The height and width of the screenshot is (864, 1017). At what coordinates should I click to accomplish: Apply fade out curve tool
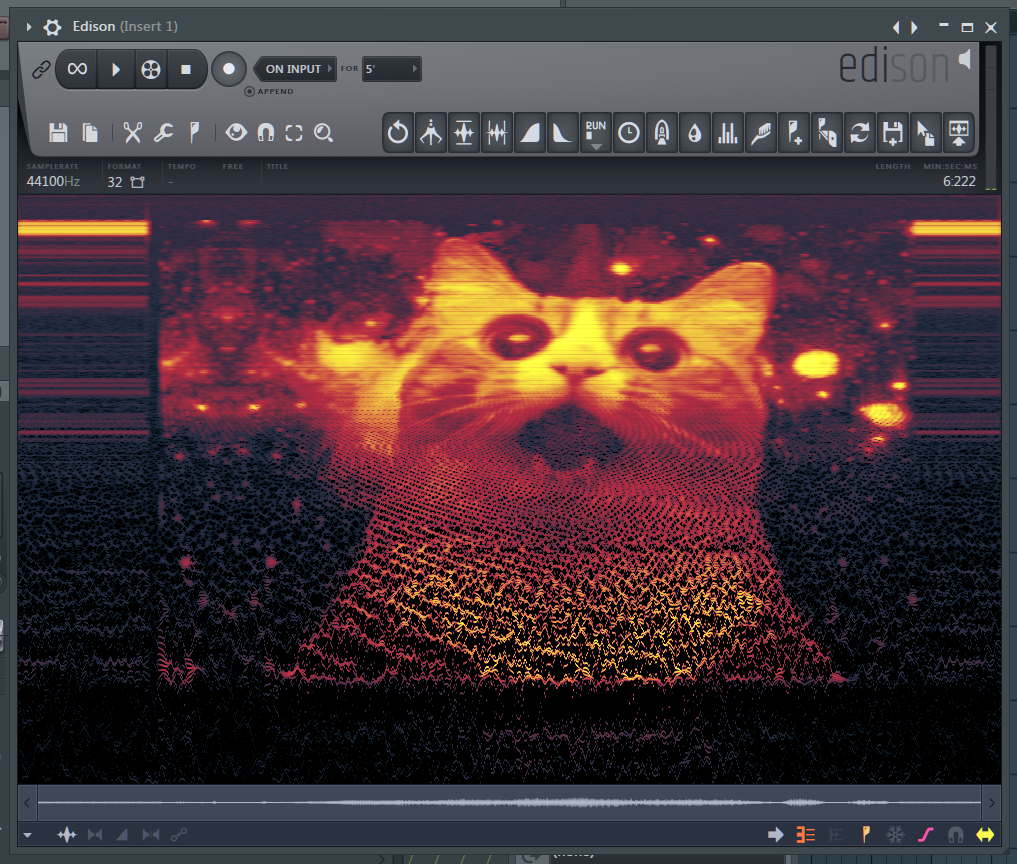point(562,133)
